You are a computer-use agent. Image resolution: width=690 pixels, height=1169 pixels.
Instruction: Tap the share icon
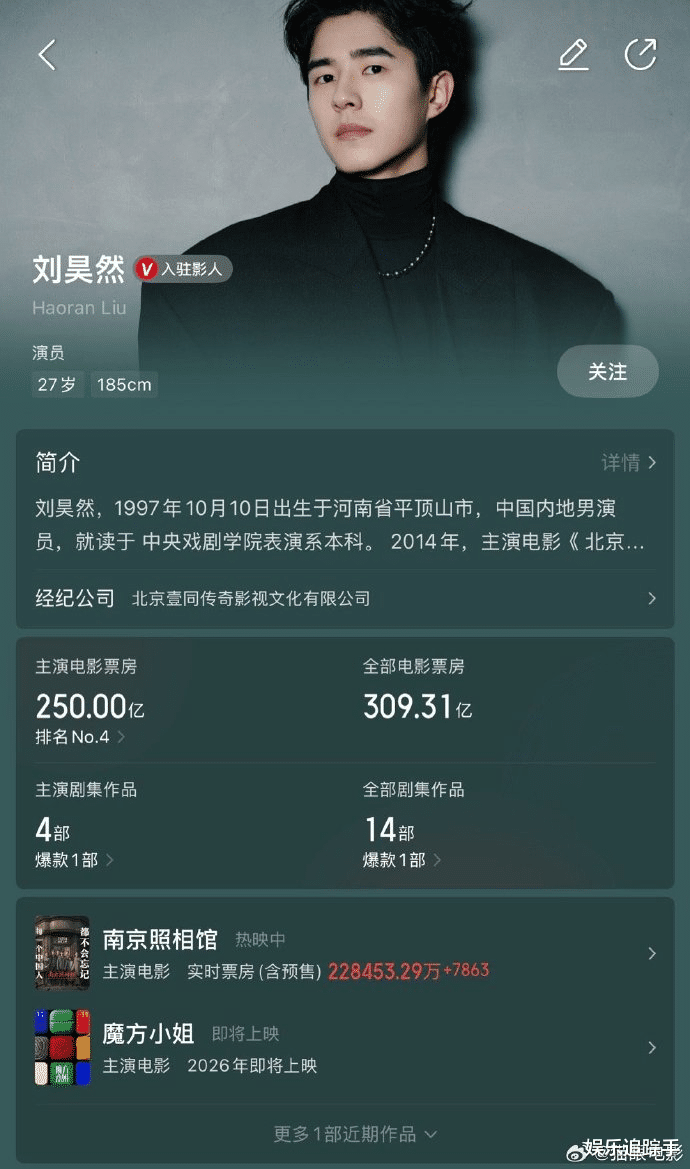pyautogui.click(x=640, y=54)
